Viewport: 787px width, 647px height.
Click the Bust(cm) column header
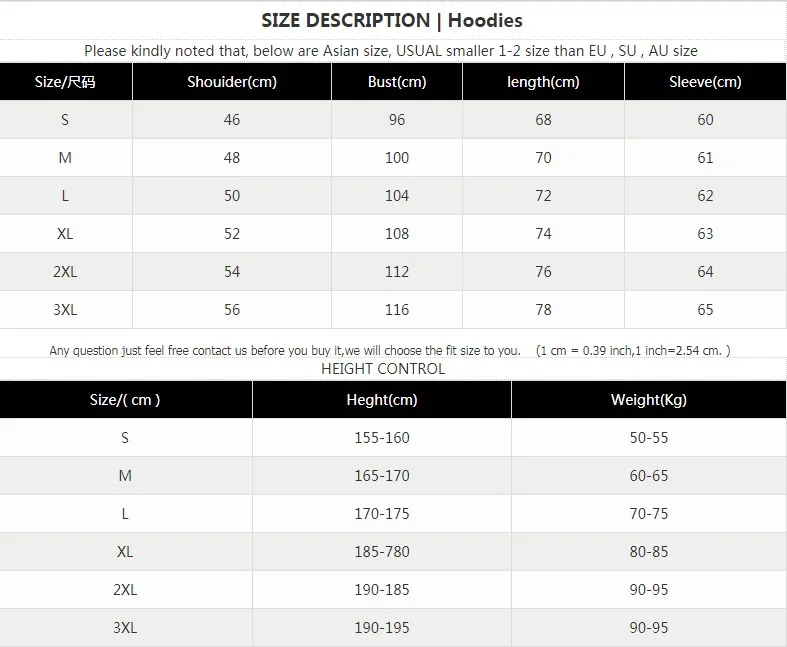click(397, 82)
